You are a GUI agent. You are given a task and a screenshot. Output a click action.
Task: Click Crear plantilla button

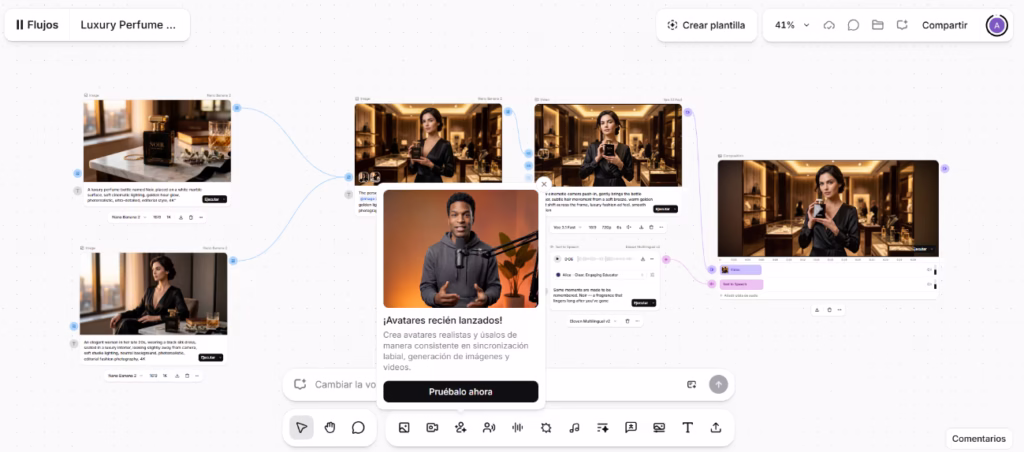[x=707, y=25]
